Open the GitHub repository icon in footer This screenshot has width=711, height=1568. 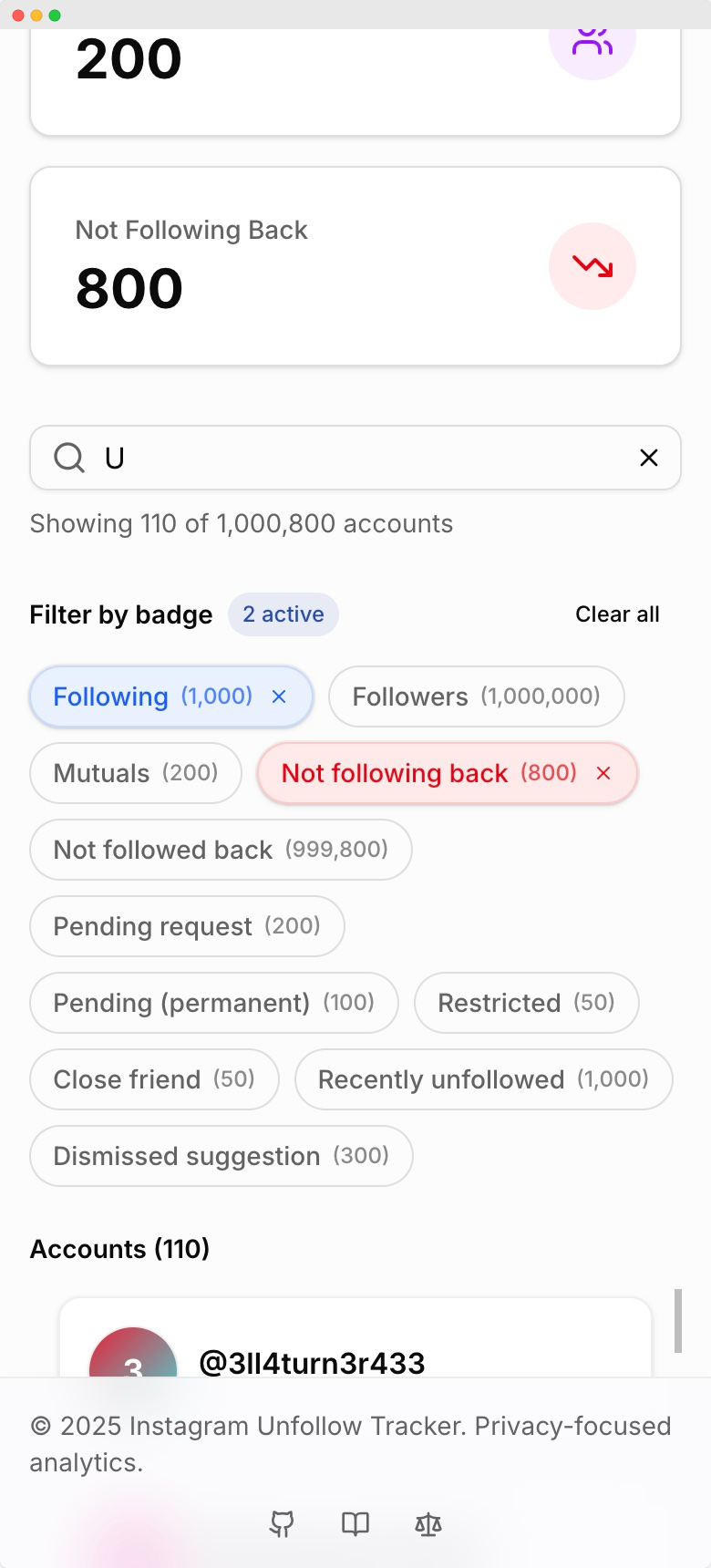coord(283,1523)
